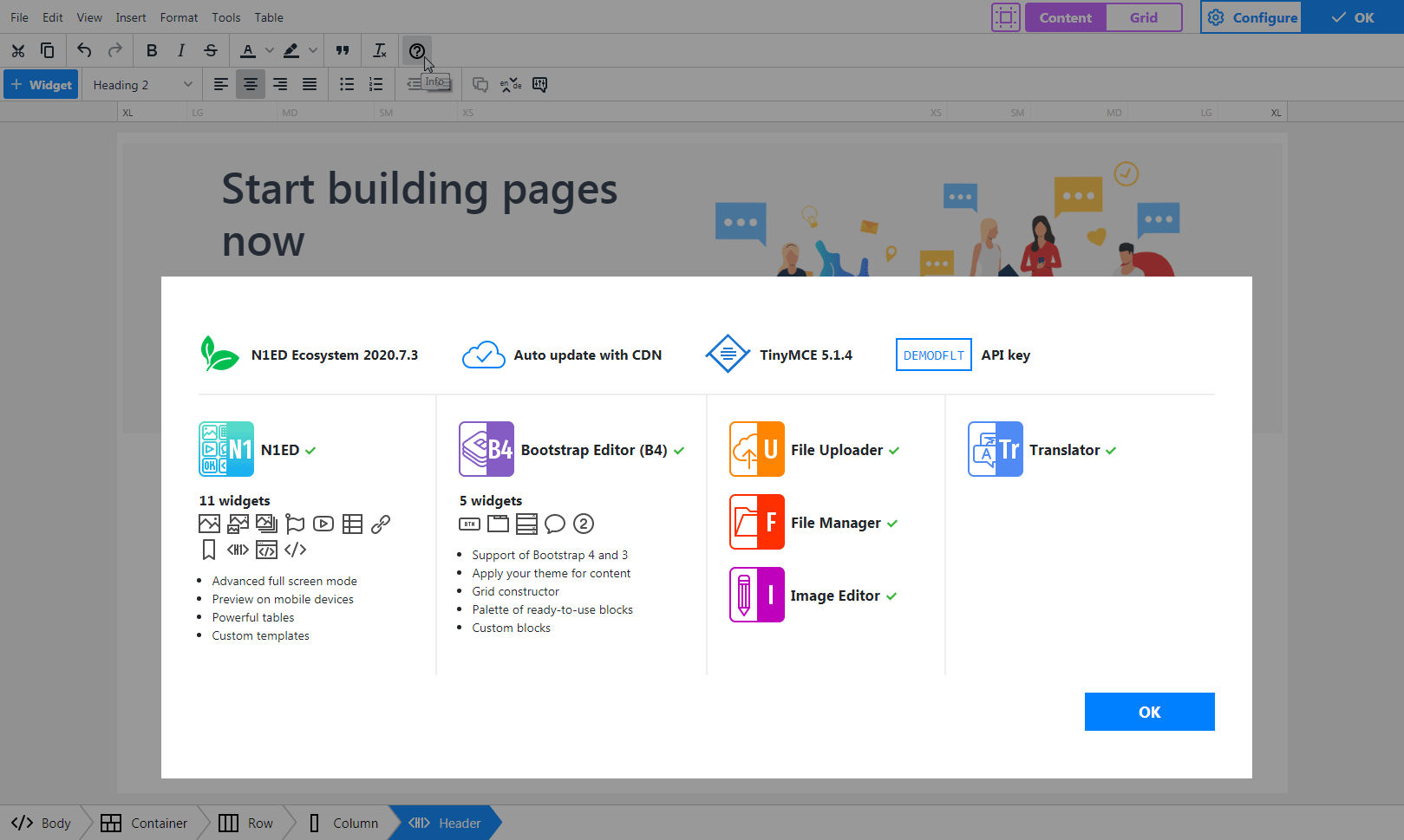Select Container in breadcrumb bar

point(144,824)
